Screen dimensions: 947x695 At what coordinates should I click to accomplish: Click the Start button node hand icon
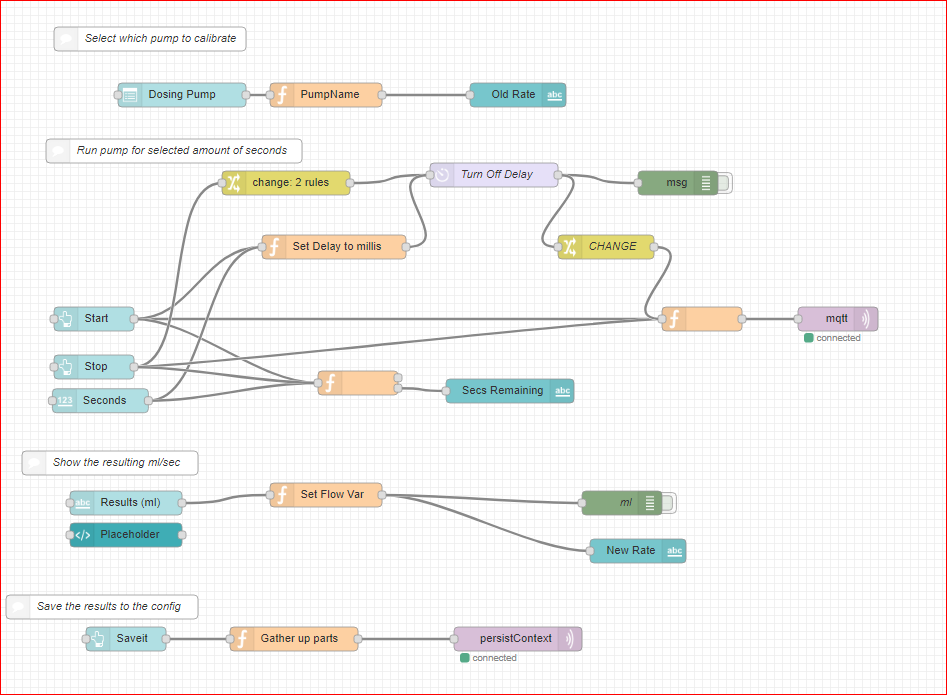click(66, 319)
